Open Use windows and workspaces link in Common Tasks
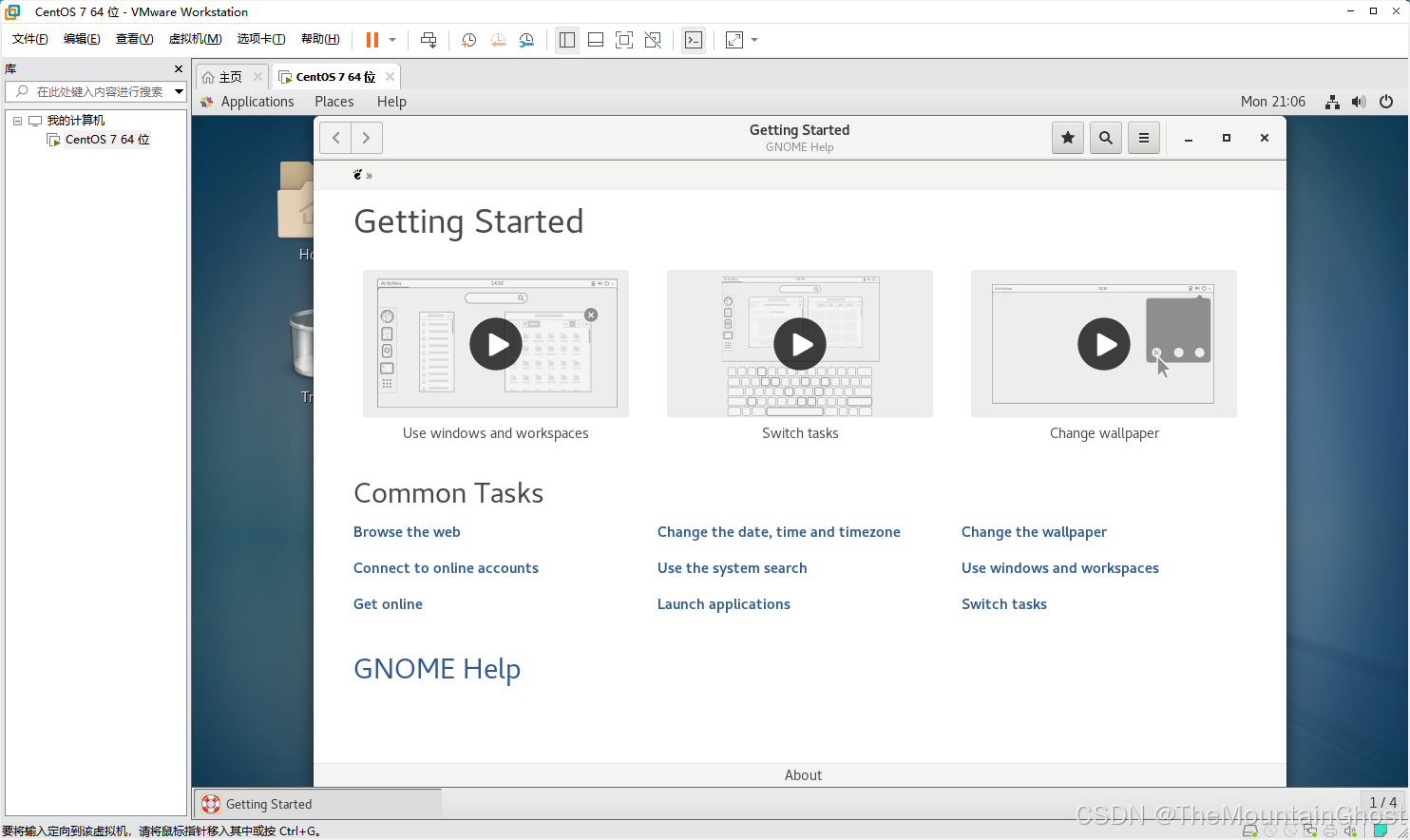 click(x=1060, y=568)
